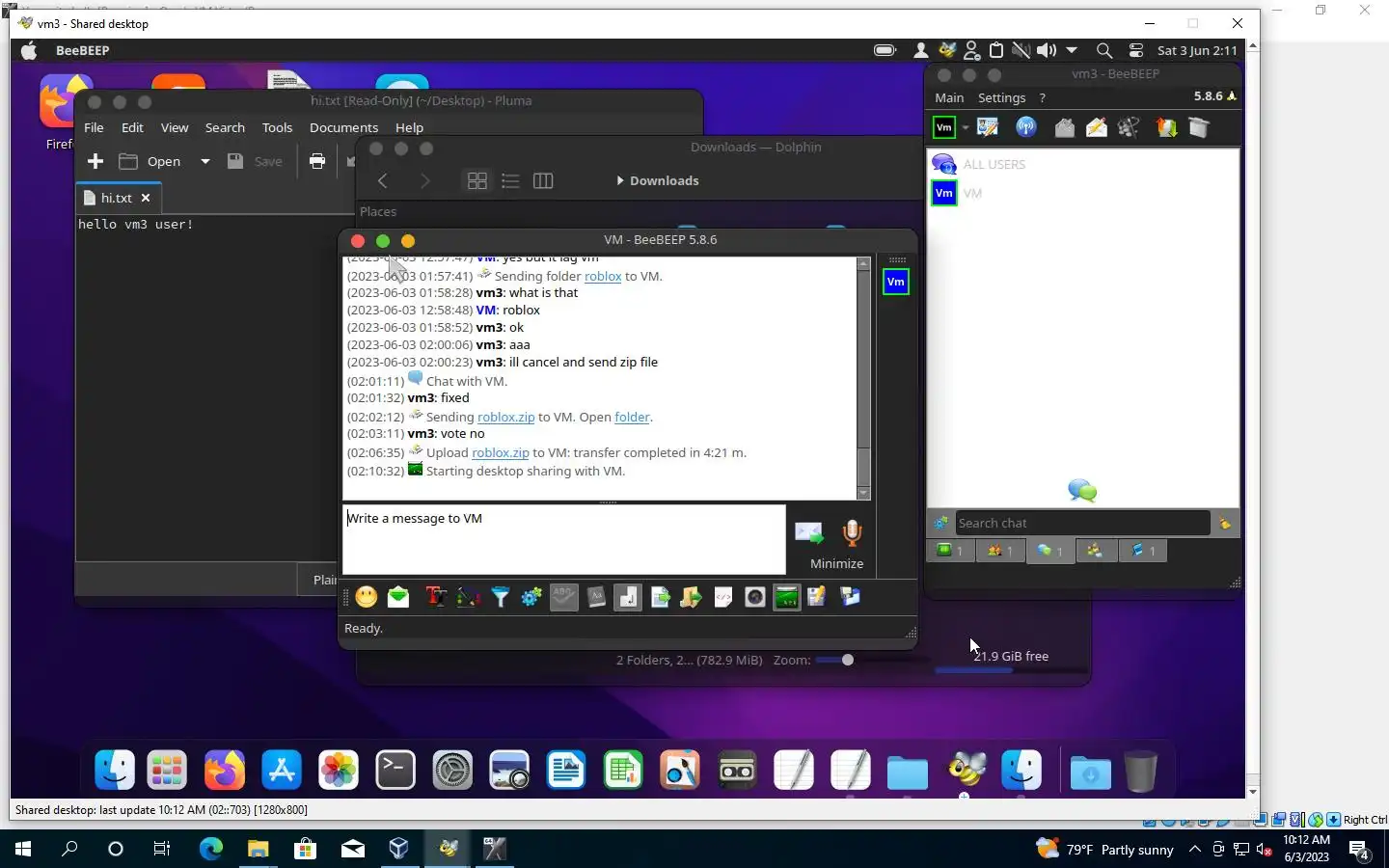
Task: Open the Documents menu in Pluma
Action: pos(343,127)
